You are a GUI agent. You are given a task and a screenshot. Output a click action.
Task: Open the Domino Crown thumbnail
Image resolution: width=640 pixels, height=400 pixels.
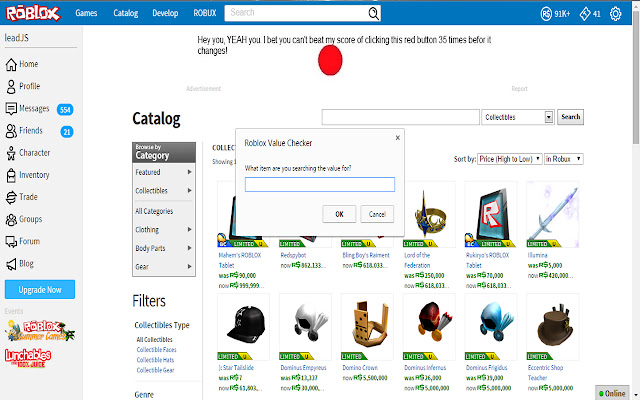point(367,327)
